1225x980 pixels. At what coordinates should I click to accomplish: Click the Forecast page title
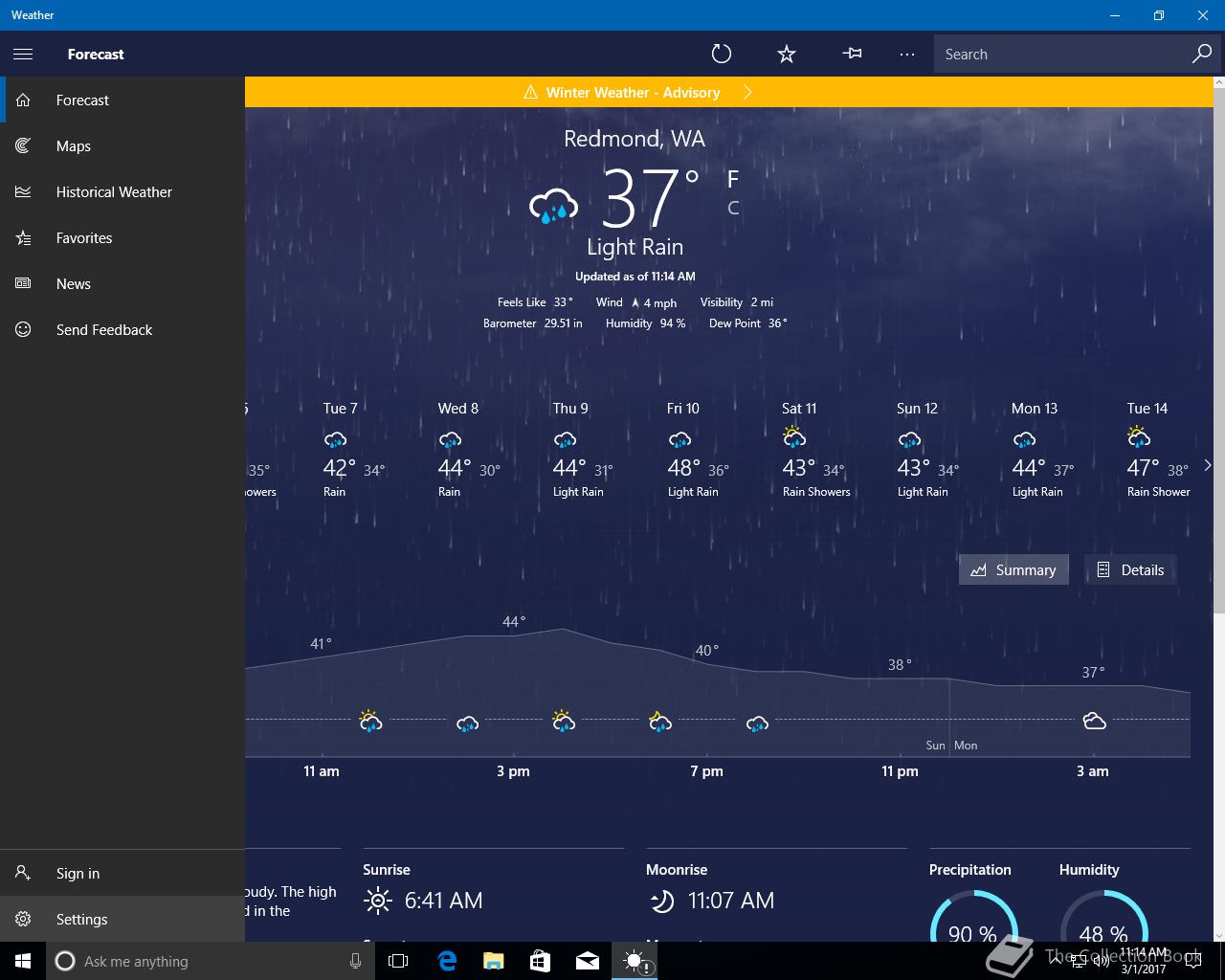tap(96, 54)
